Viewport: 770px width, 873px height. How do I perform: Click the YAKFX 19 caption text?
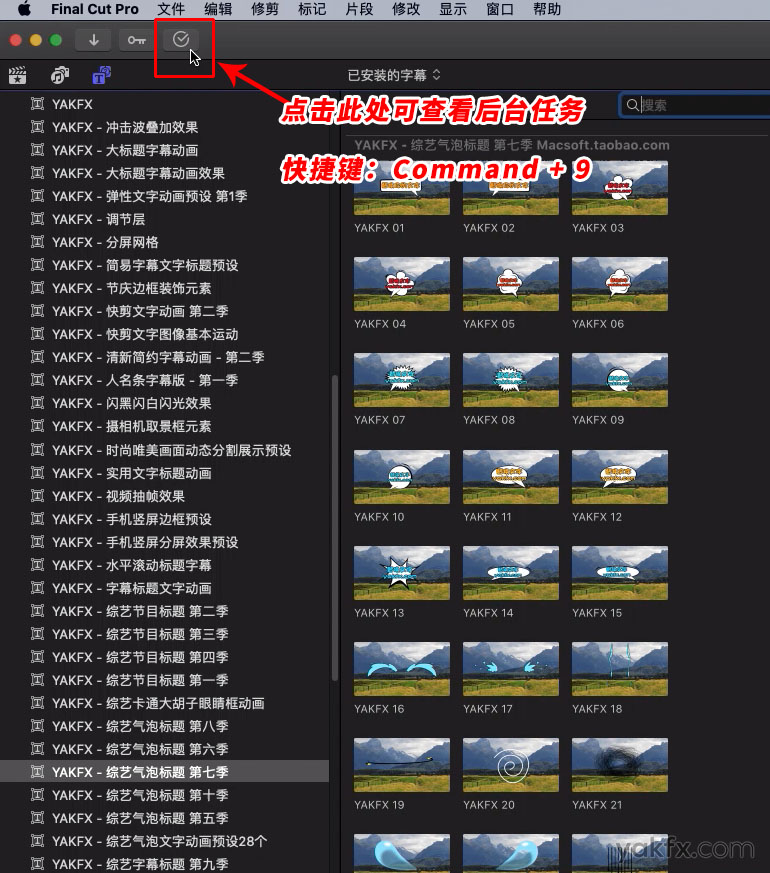(x=379, y=805)
